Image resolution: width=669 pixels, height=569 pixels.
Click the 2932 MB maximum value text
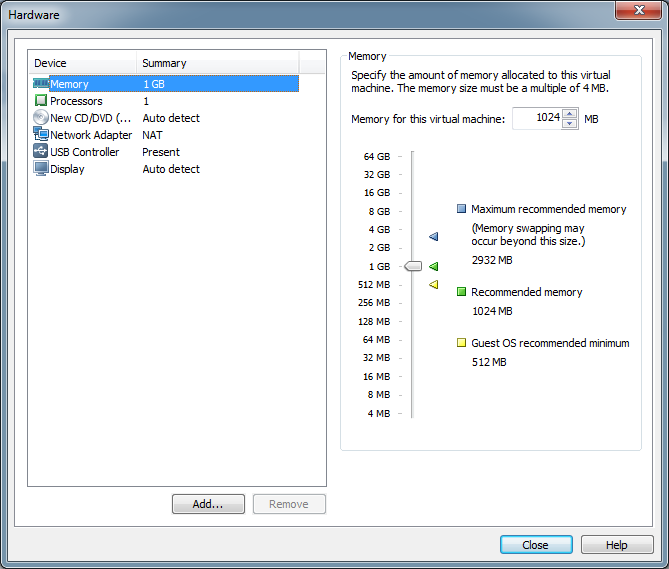[x=492, y=260]
